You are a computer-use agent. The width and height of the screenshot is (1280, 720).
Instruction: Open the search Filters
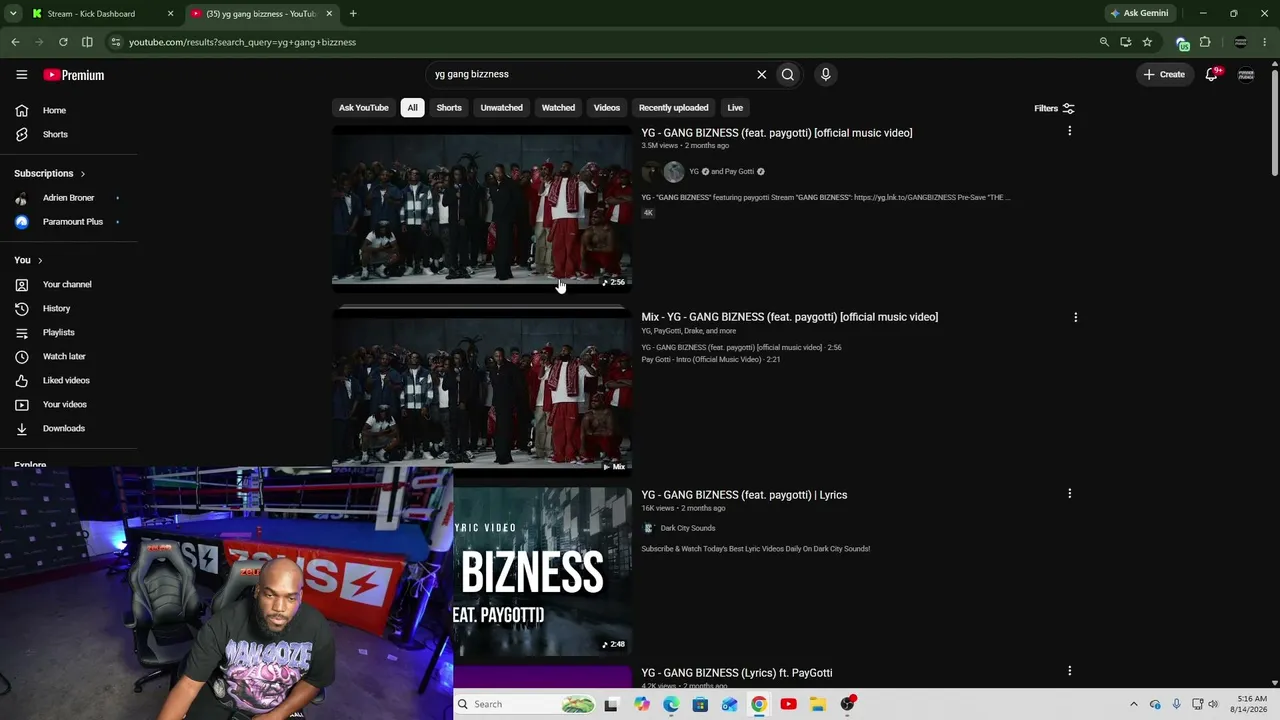1054,108
